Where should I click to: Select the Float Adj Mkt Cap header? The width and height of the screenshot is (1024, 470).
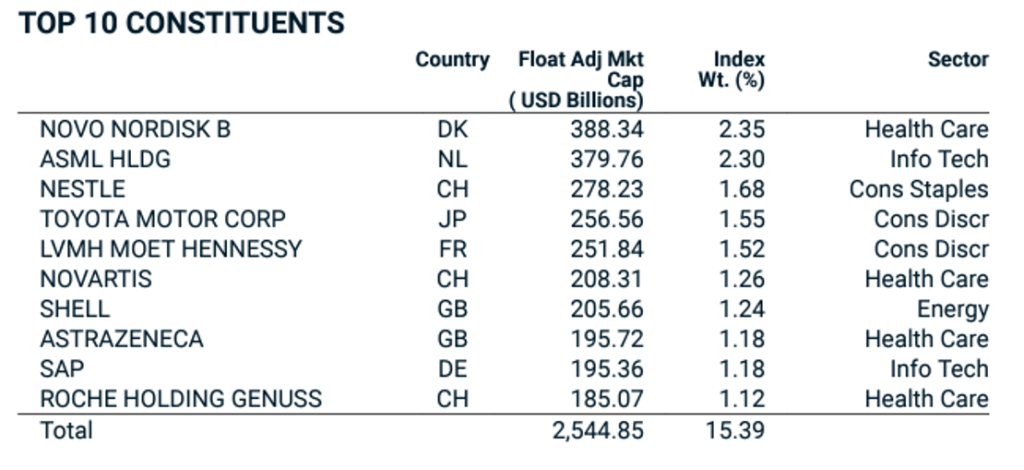click(577, 80)
